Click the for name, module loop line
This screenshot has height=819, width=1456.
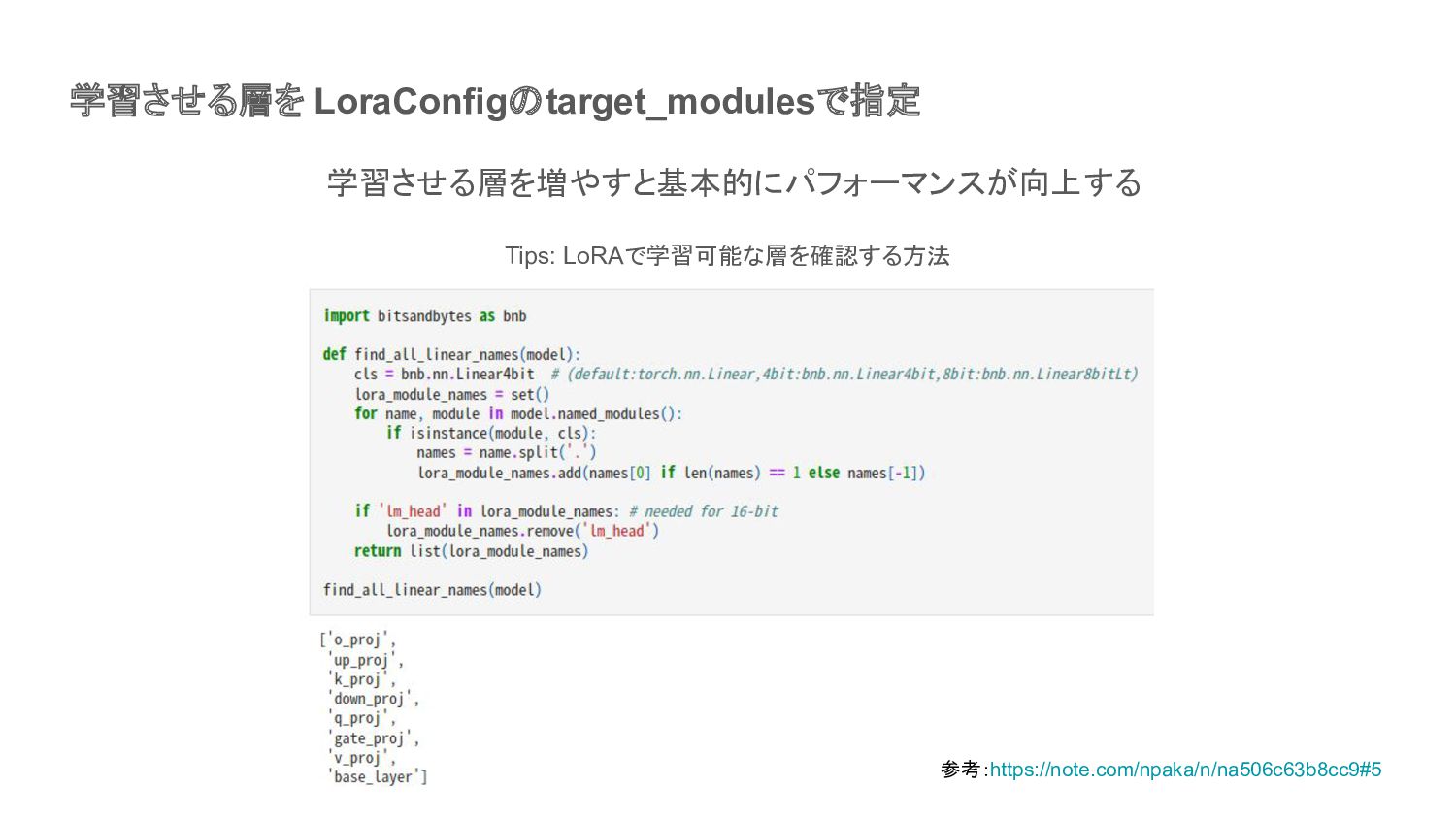[518, 413]
